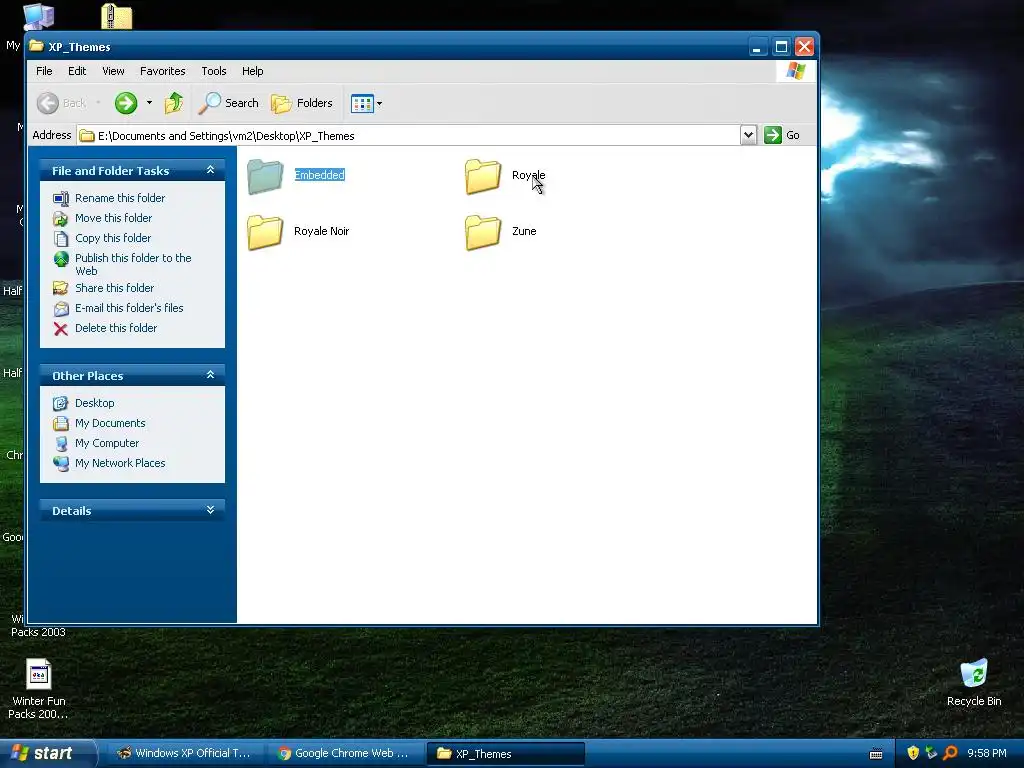Open the Forward history dropdown arrow
The height and width of the screenshot is (768, 1024).
(x=149, y=103)
